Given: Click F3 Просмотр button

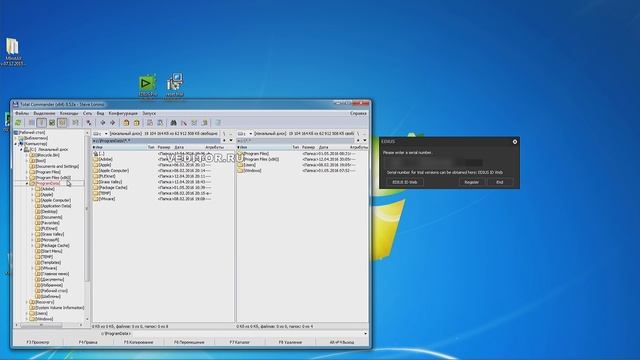Looking at the screenshot, I should [x=38, y=342].
